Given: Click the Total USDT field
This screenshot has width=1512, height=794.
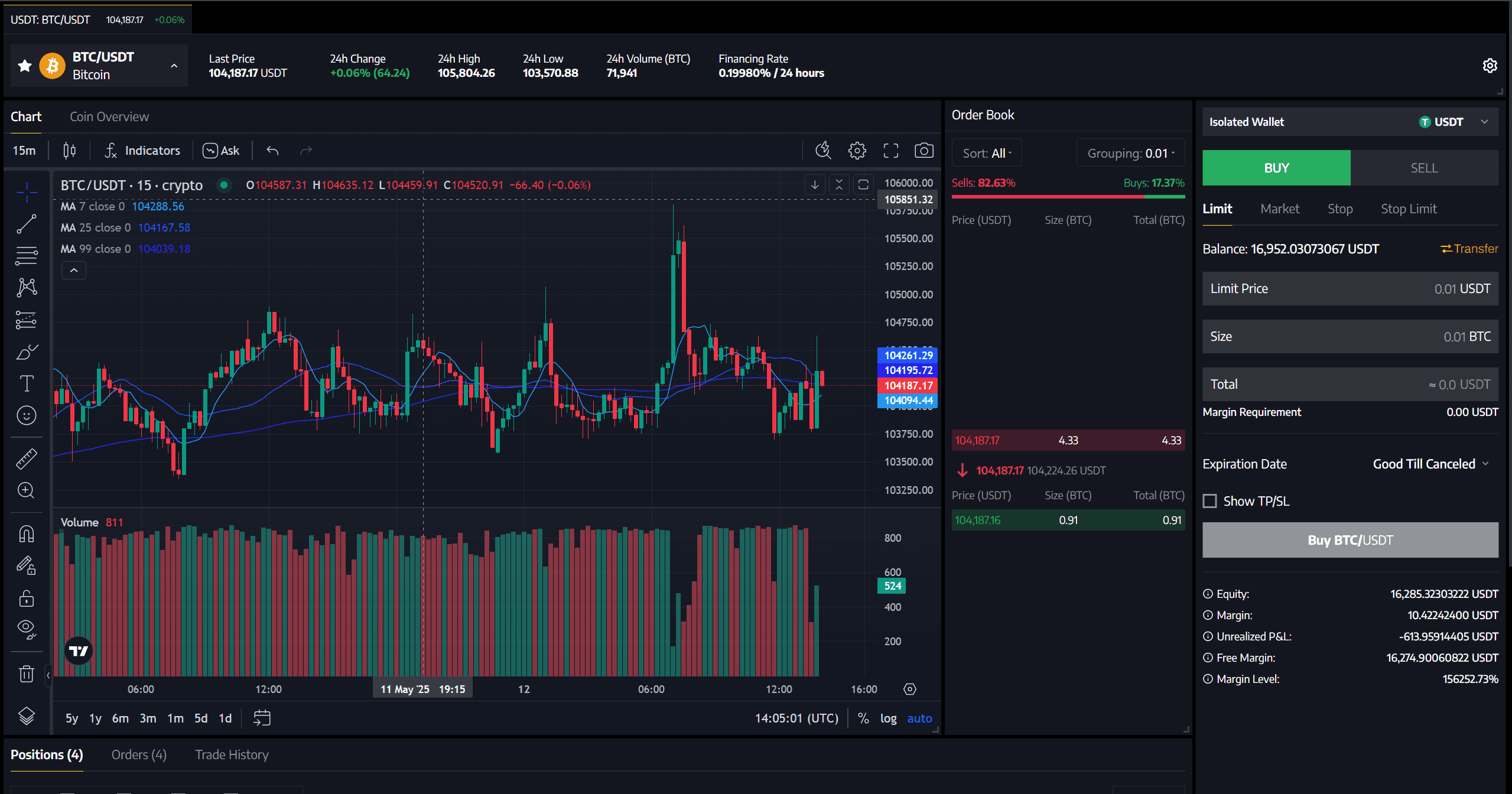Looking at the screenshot, I should pyautogui.click(x=1350, y=384).
